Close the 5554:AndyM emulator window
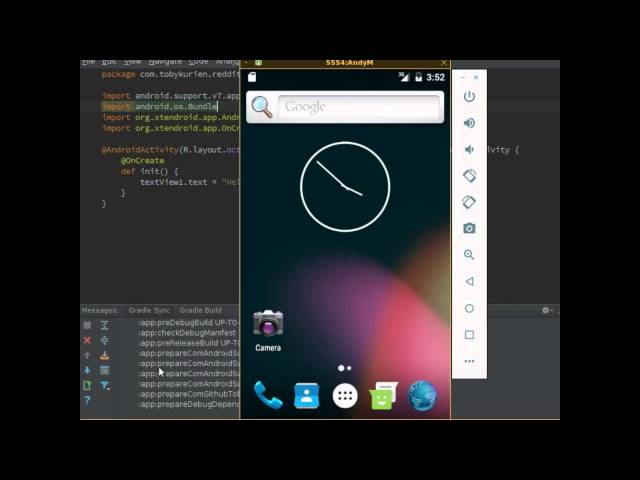The height and width of the screenshot is (480, 640). click(444, 62)
